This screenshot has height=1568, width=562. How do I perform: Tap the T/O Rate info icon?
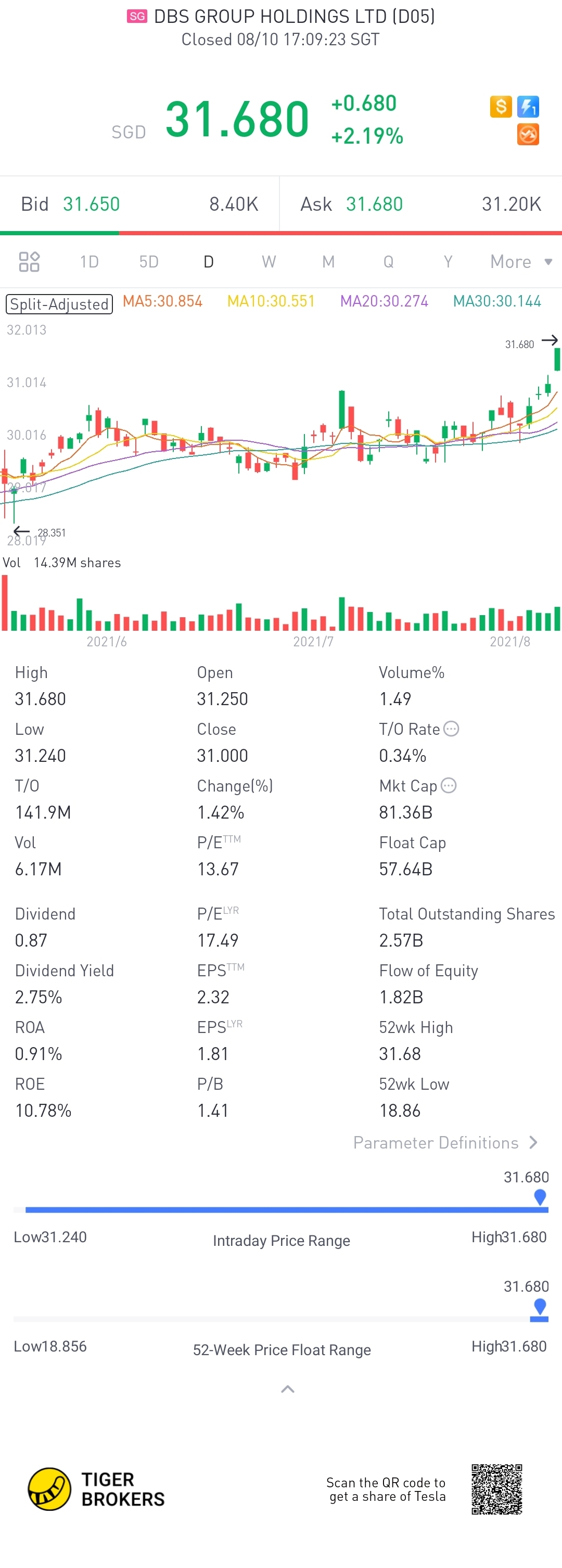coord(451,729)
